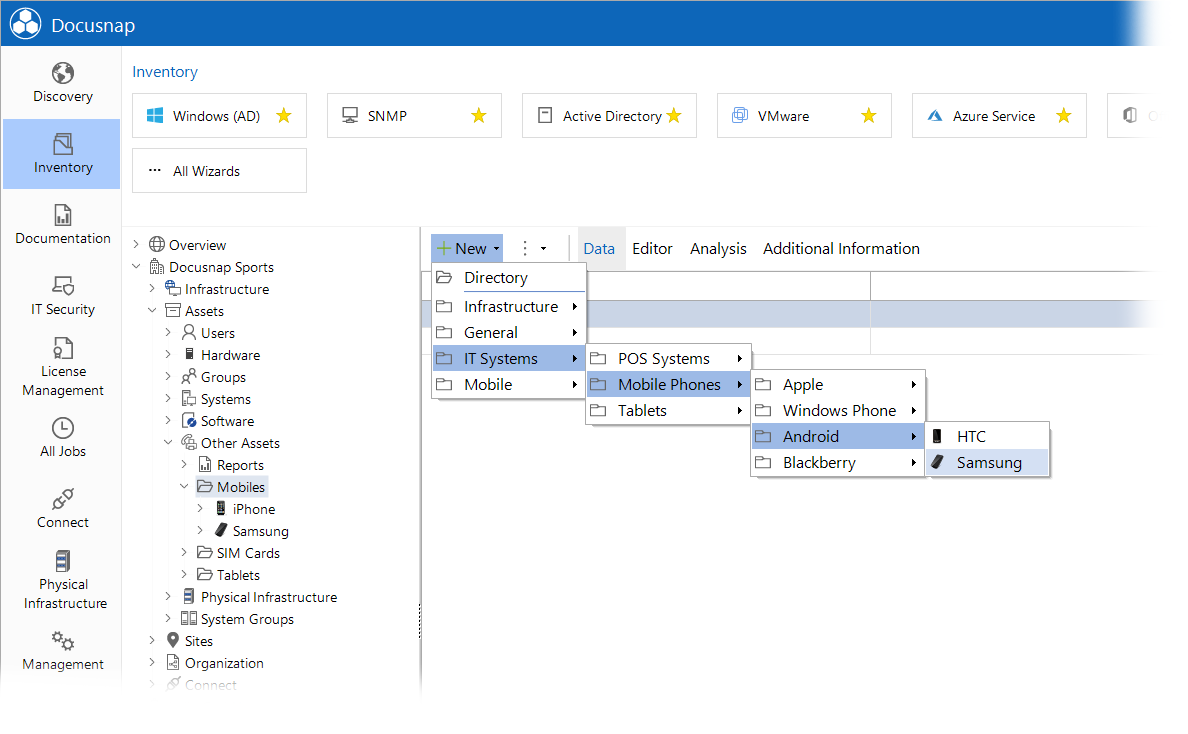Toggle favorite star on SNMP wizard
This screenshot has height=734, width=1188.
[479, 115]
